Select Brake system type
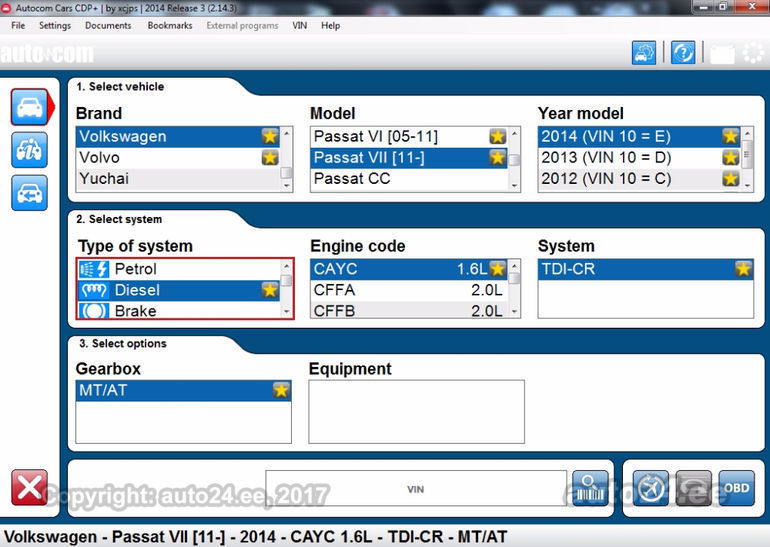Viewport: 770px width, 547px height. [x=179, y=311]
